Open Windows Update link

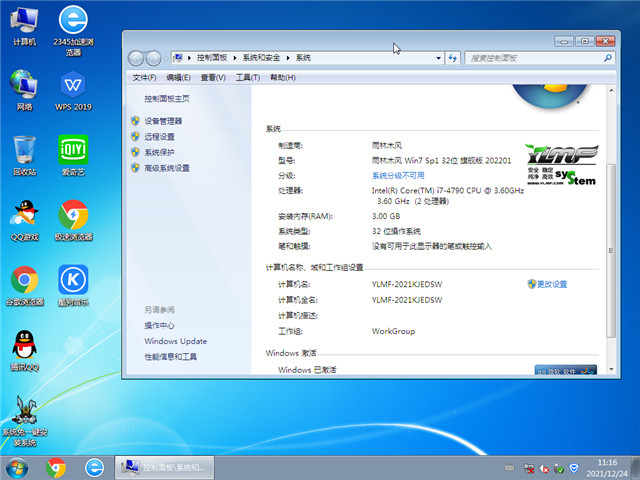[x=176, y=341]
